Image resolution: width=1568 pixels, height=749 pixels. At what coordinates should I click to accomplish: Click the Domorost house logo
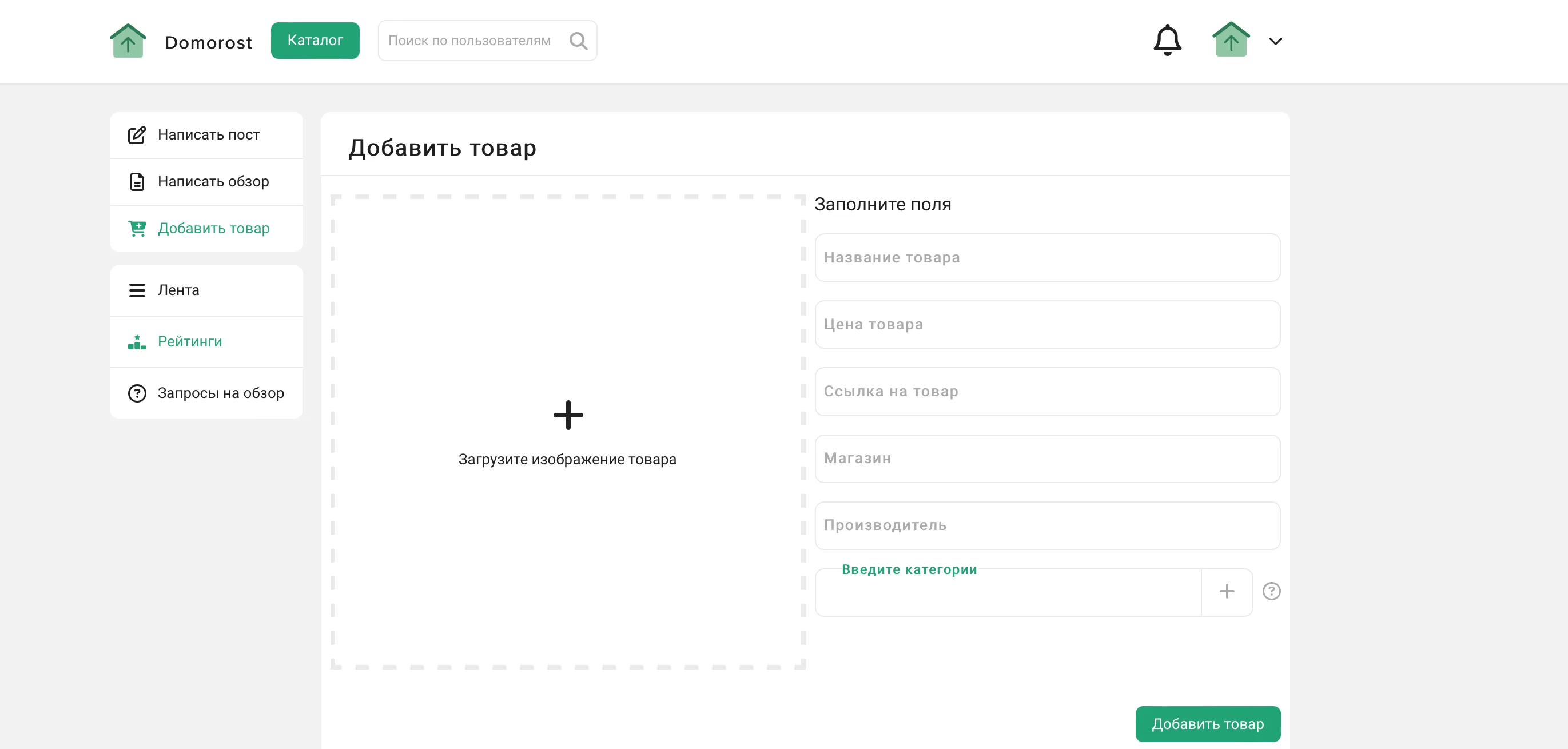tap(128, 41)
